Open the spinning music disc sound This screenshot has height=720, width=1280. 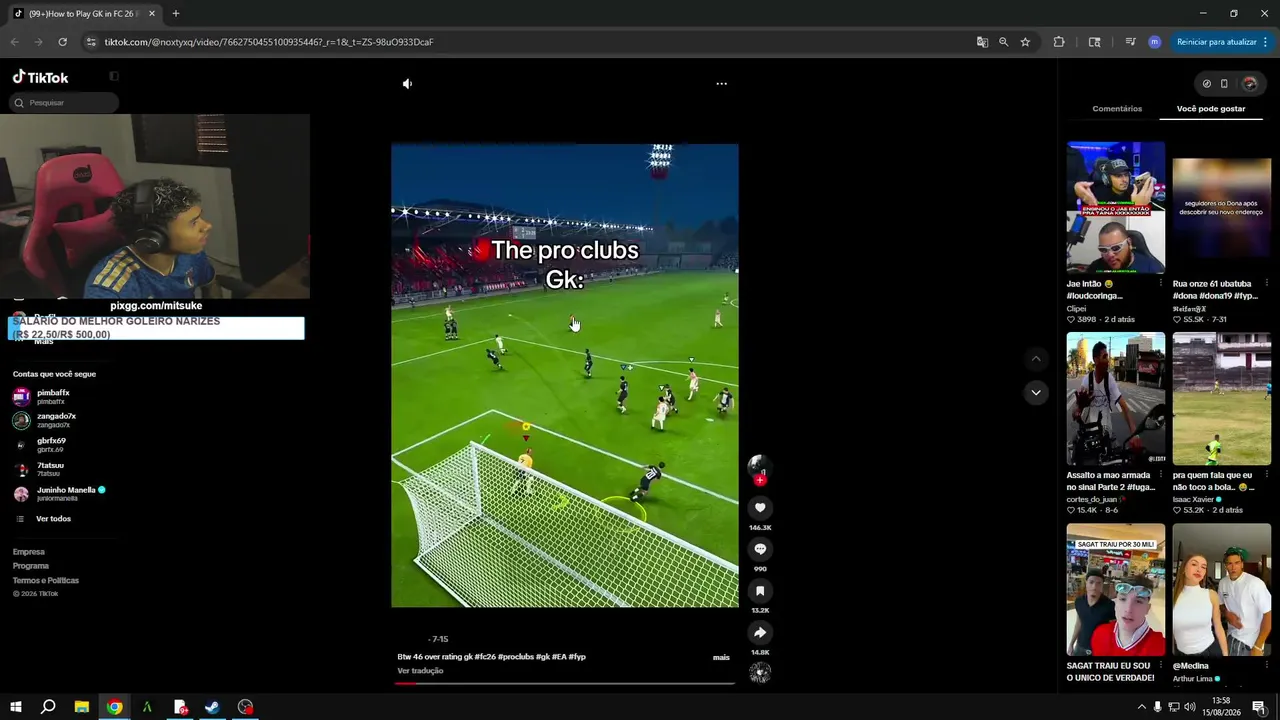760,673
